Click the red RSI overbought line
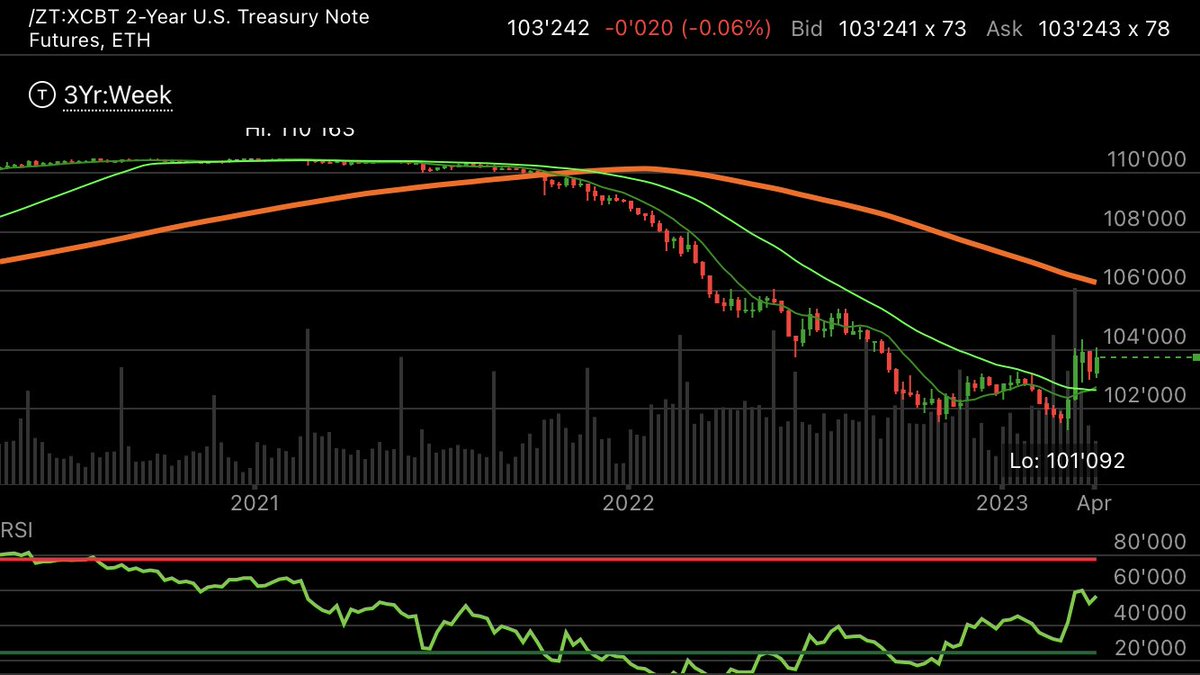Screen dimensions: 1200x675 600,561
